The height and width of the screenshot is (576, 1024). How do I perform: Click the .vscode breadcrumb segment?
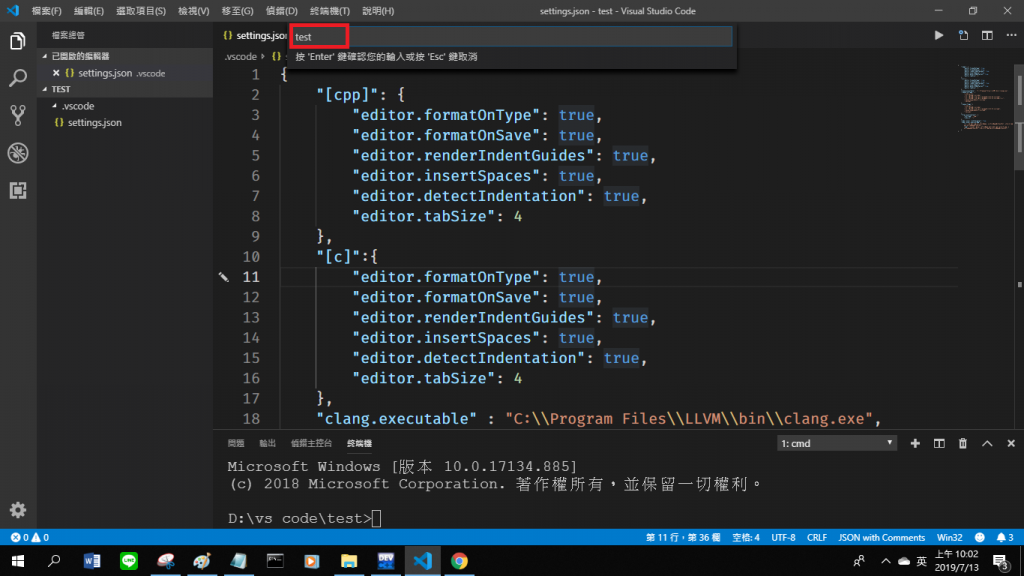tap(240, 57)
